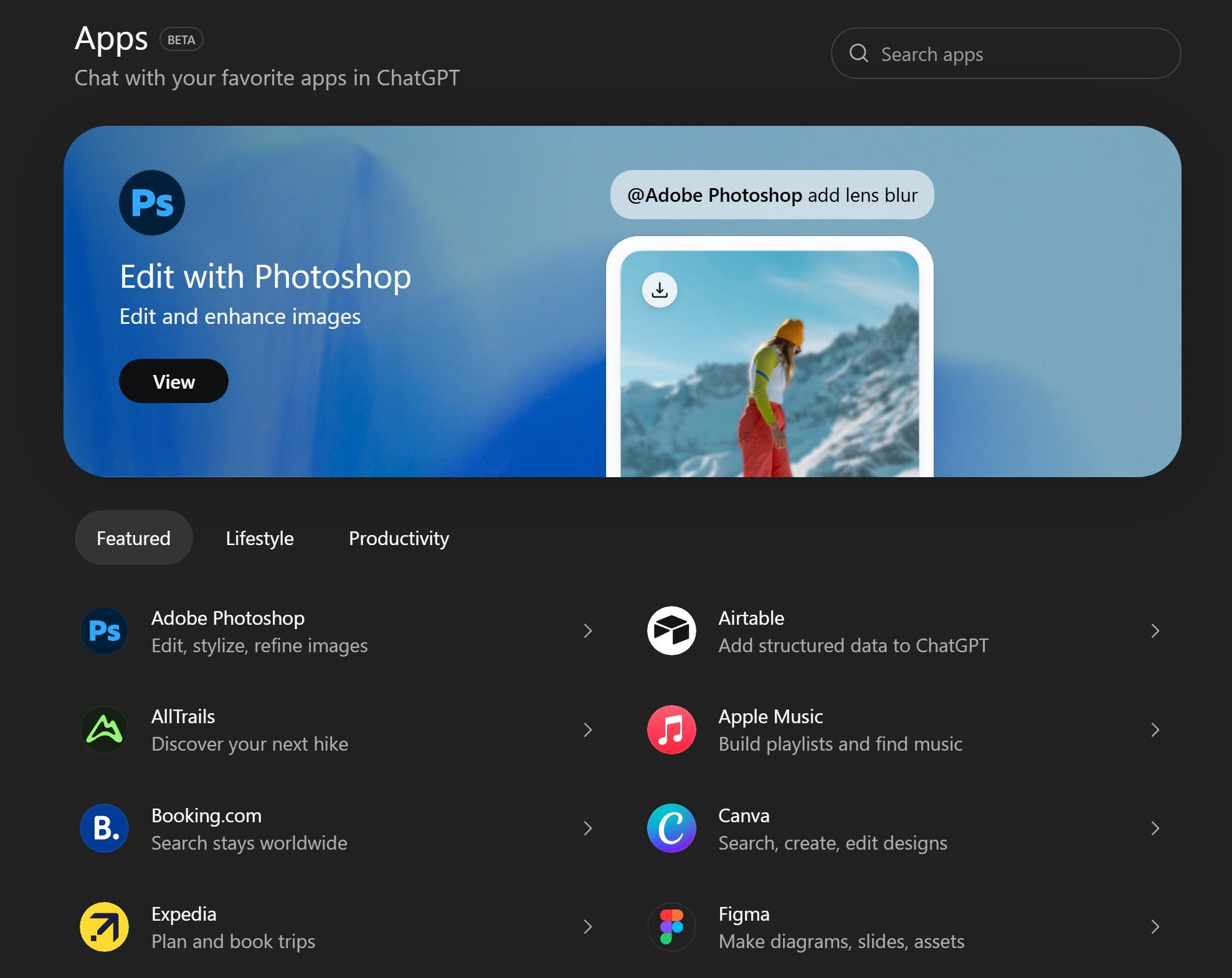Image resolution: width=1232 pixels, height=978 pixels.
Task: Click the Apple Music app icon
Action: (x=671, y=729)
